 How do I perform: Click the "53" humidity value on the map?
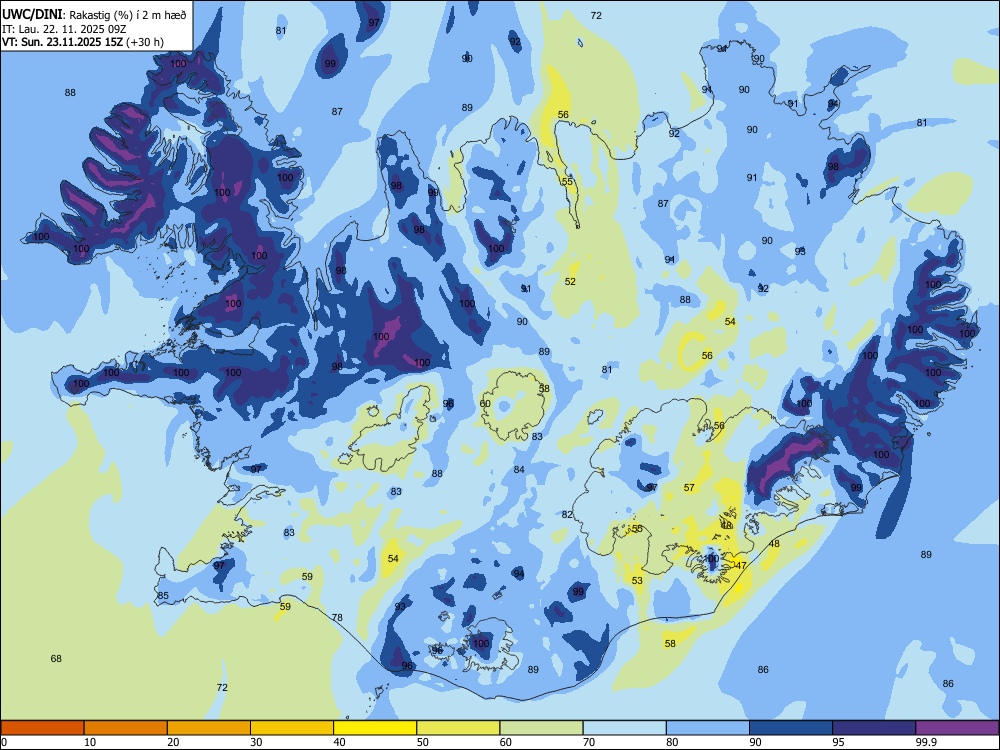pyautogui.click(x=637, y=580)
